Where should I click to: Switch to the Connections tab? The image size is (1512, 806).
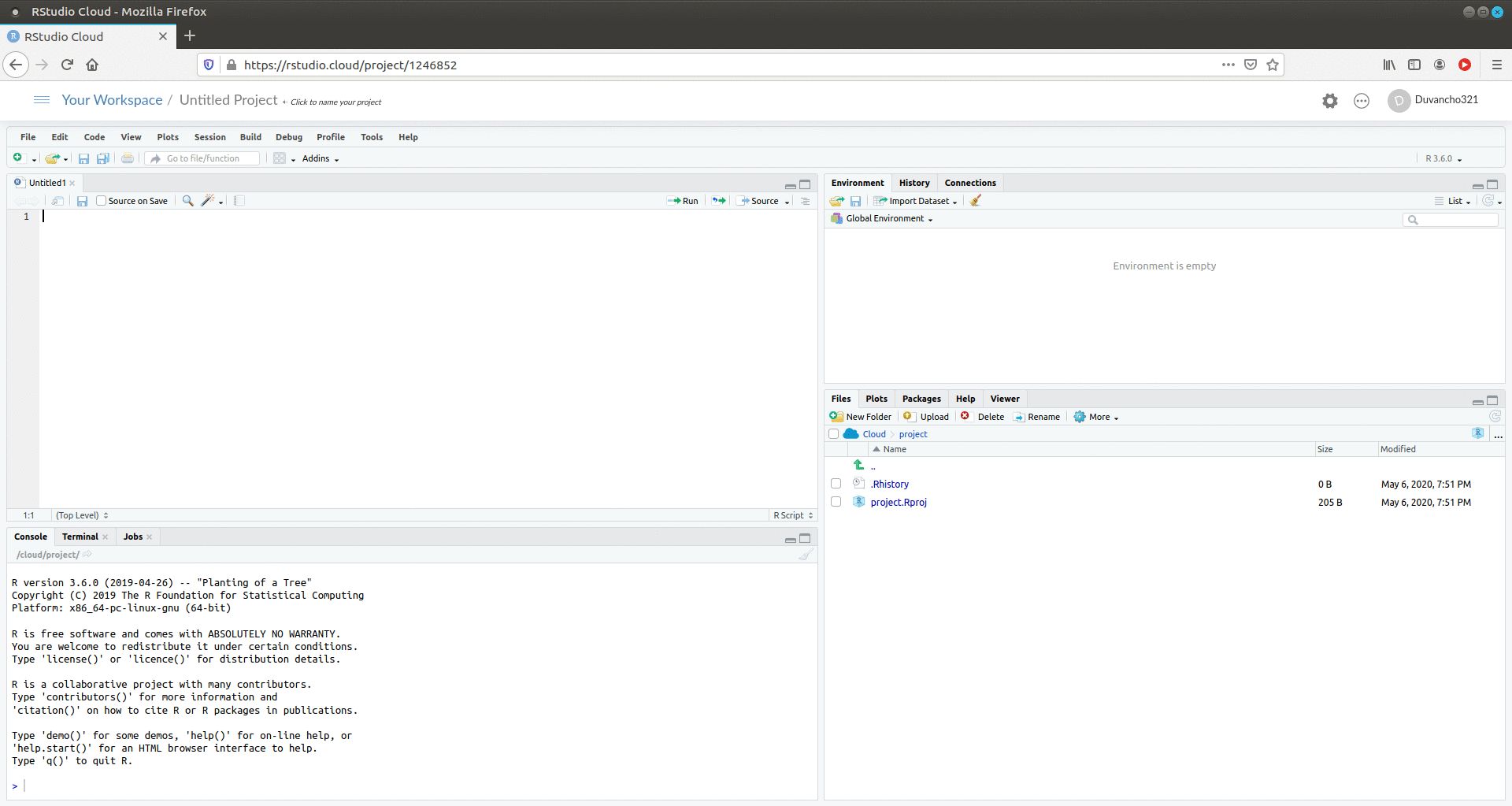pos(970,183)
